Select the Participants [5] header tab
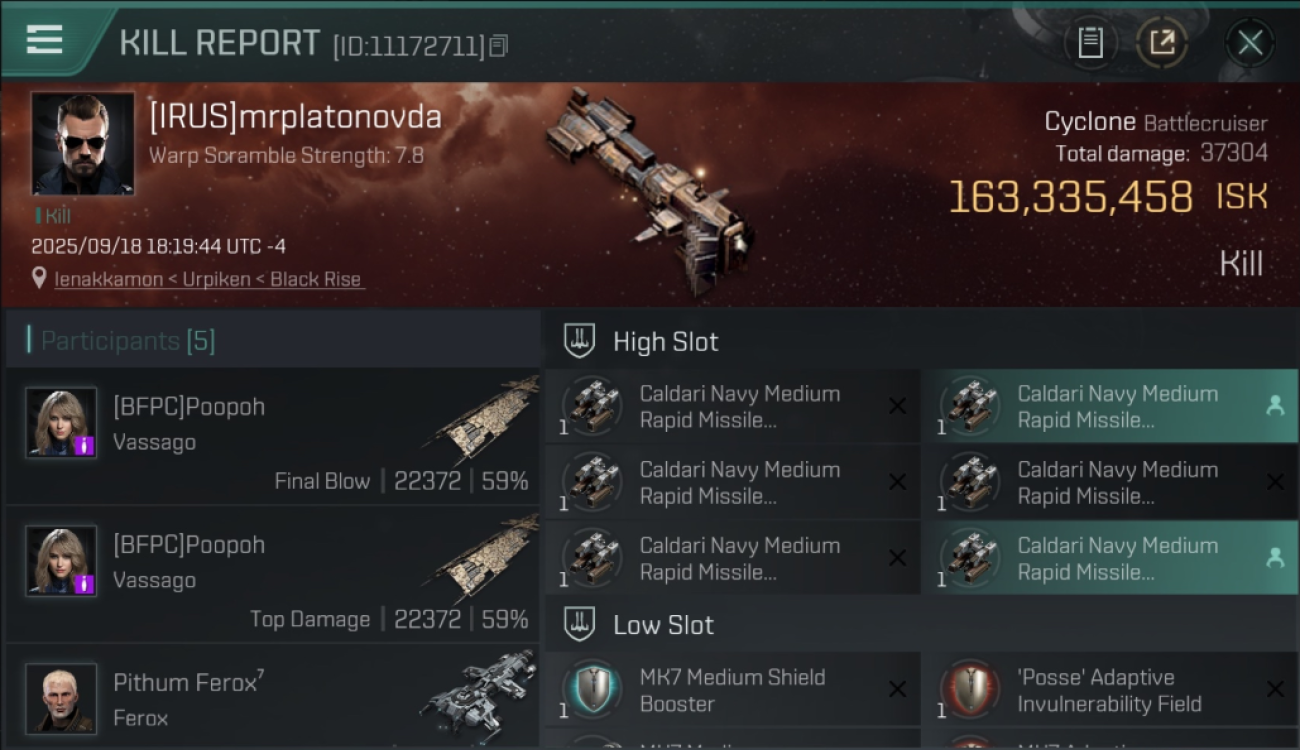The width and height of the screenshot is (1300, 750). coord(128,341)
